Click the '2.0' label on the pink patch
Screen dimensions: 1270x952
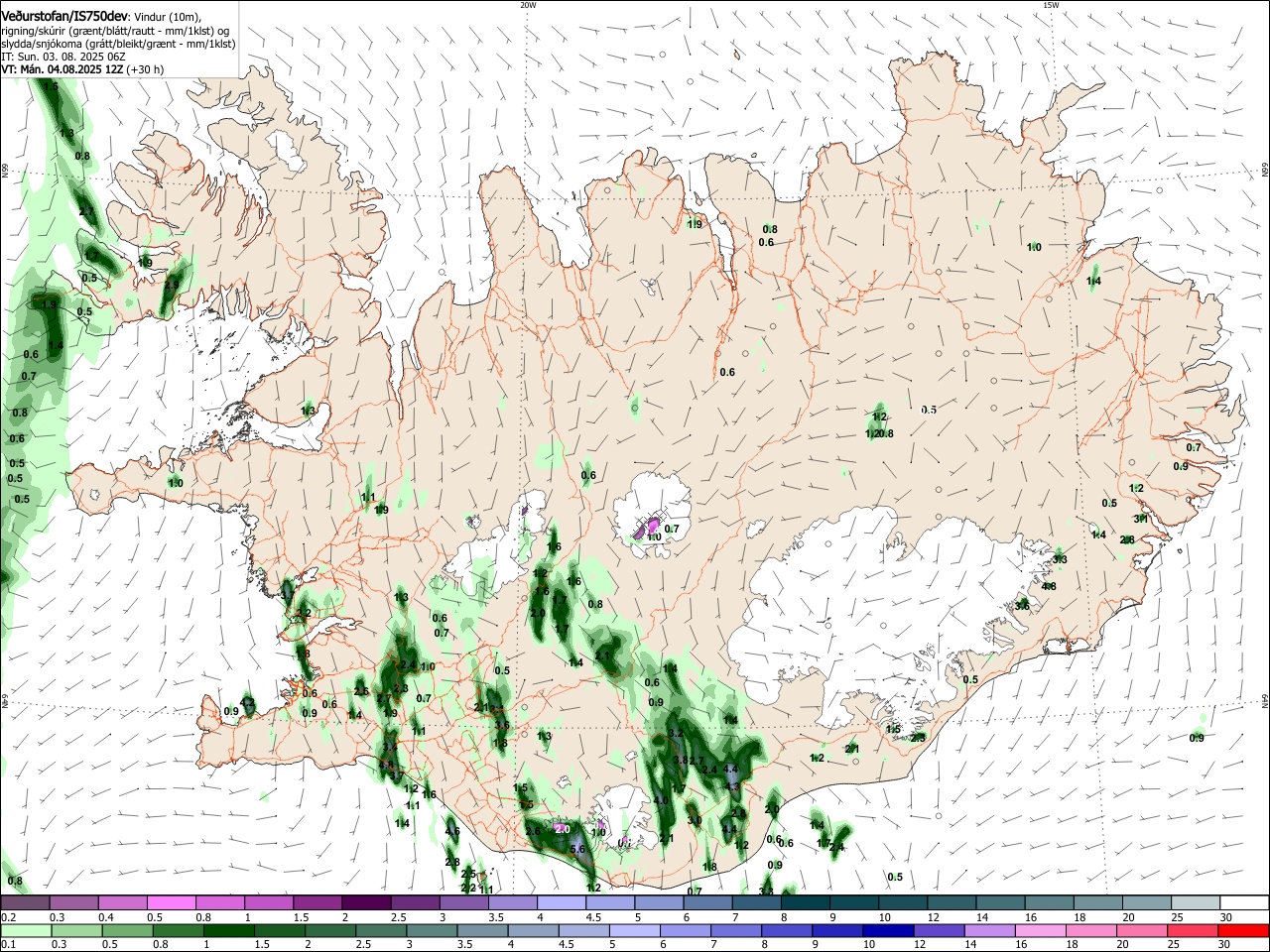pos(562,829)
